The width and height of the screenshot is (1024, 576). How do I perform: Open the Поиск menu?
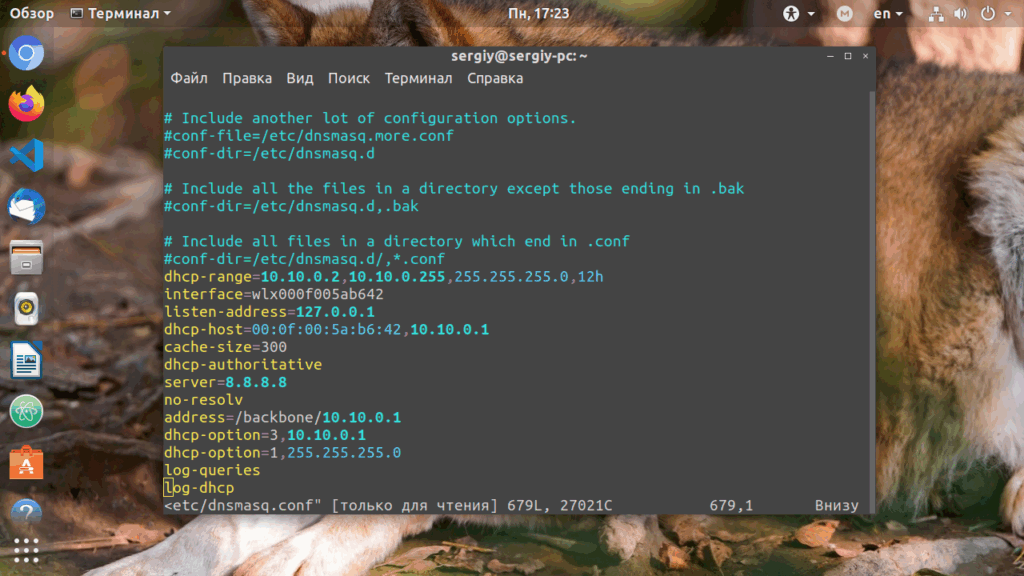click(x=349, y=78)
